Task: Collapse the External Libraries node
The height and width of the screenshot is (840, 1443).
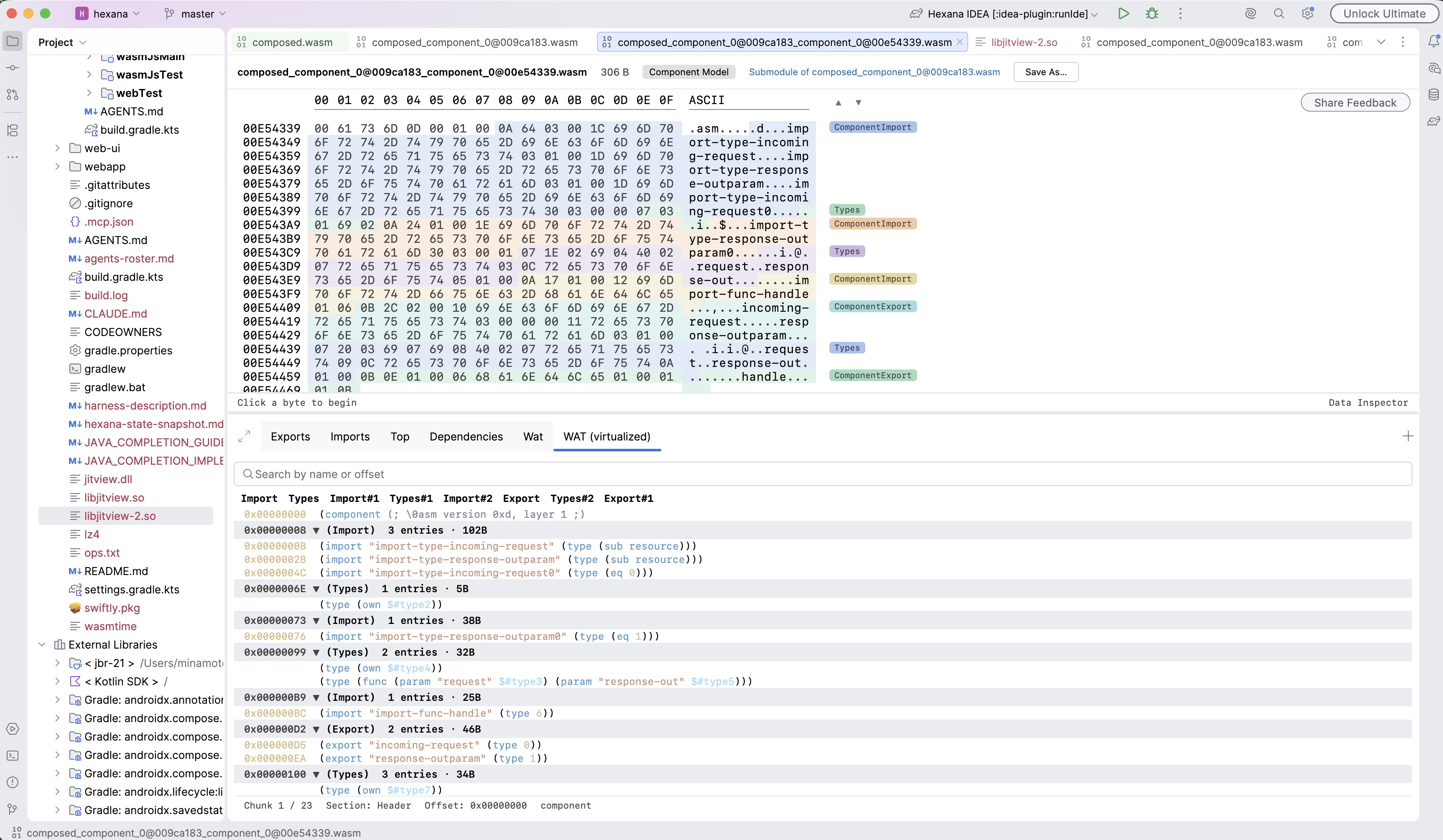Action: point(42,645)
